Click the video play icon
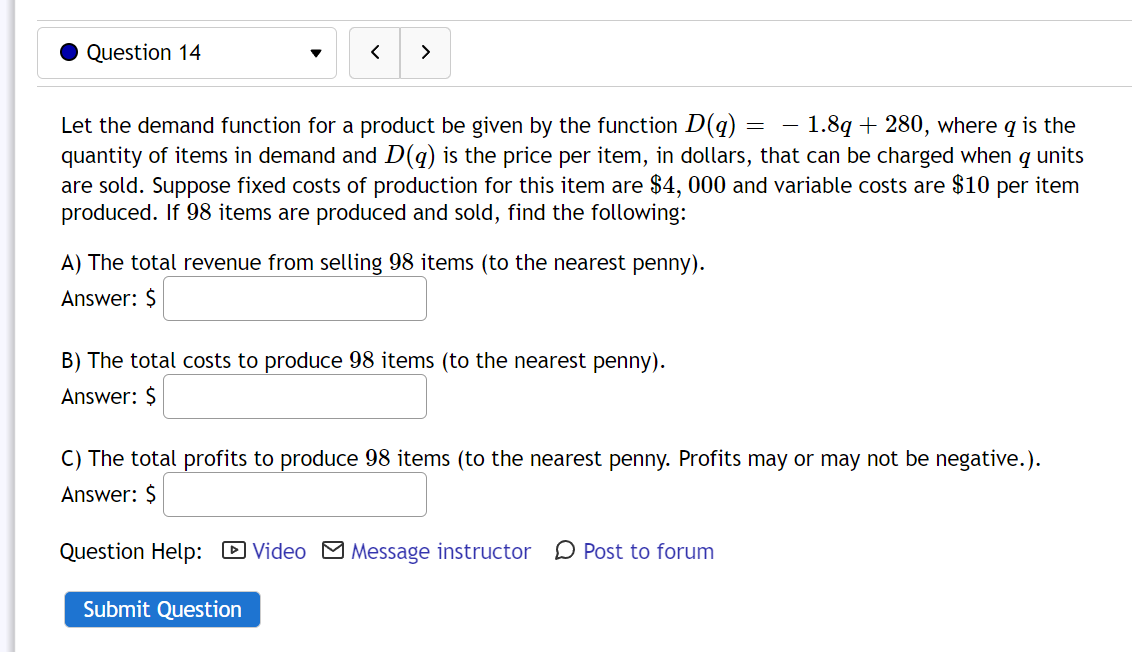The image size is (1132, 652). coord(234,550)
